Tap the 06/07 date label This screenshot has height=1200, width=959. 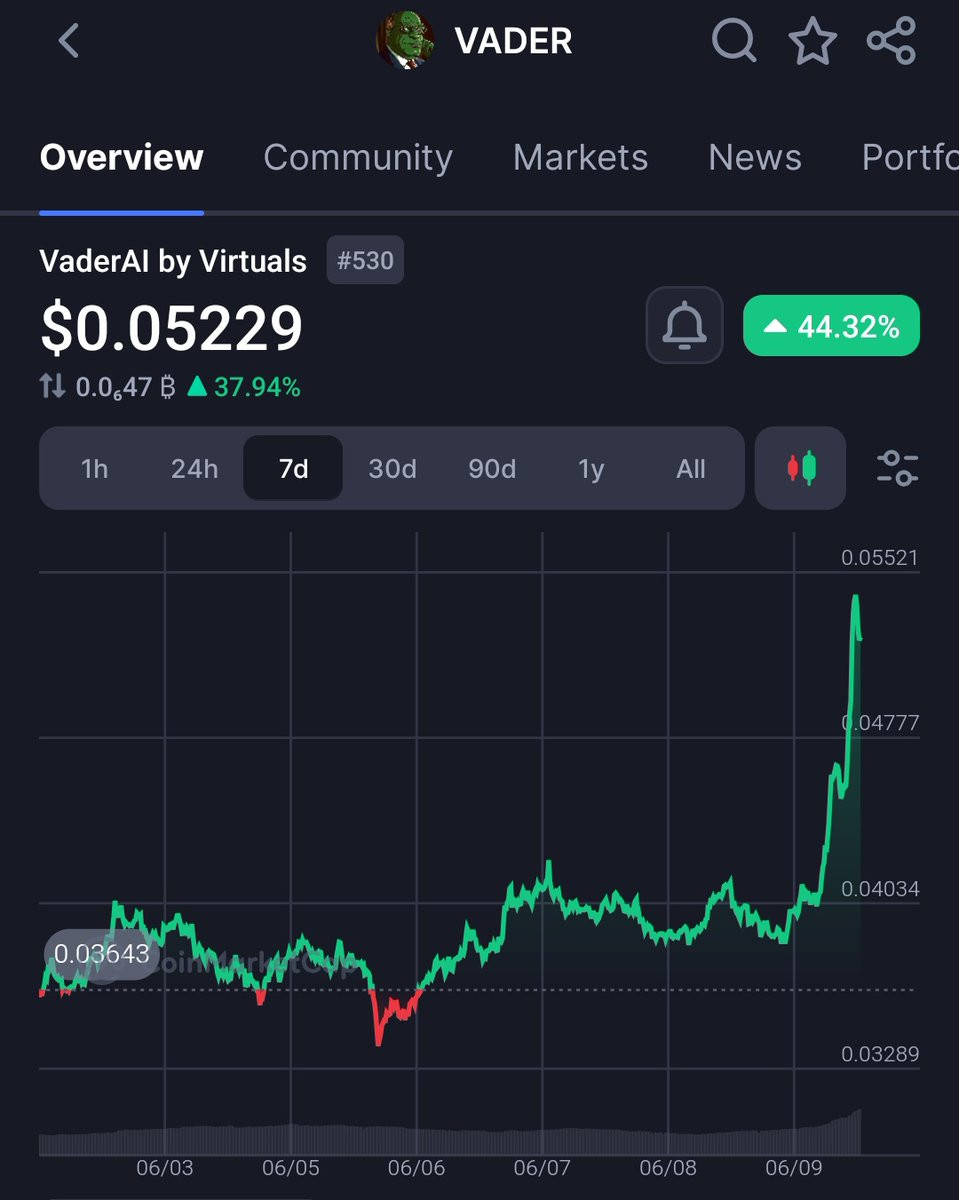click(x=542, y=1167)
